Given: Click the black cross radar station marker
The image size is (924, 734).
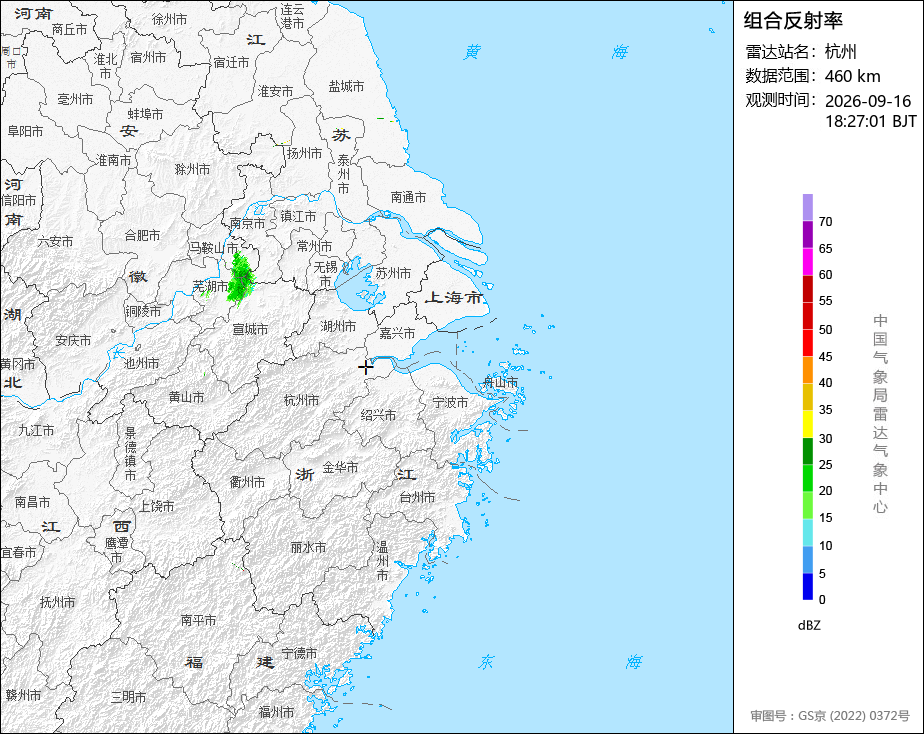Looking at the screenshot, I should click(366, 368).
